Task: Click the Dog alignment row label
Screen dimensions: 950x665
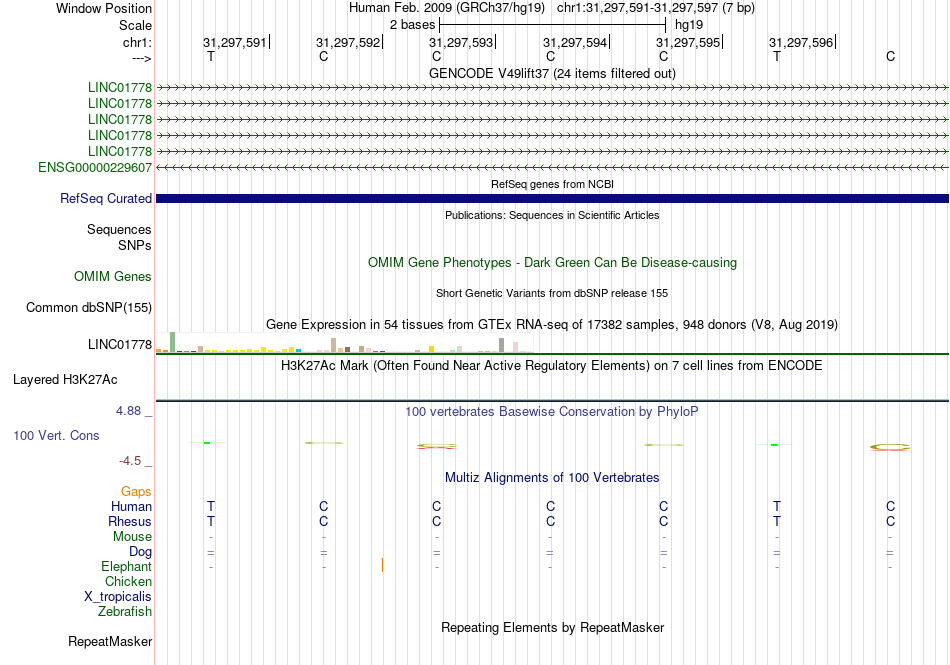Action: pos(140,552)
